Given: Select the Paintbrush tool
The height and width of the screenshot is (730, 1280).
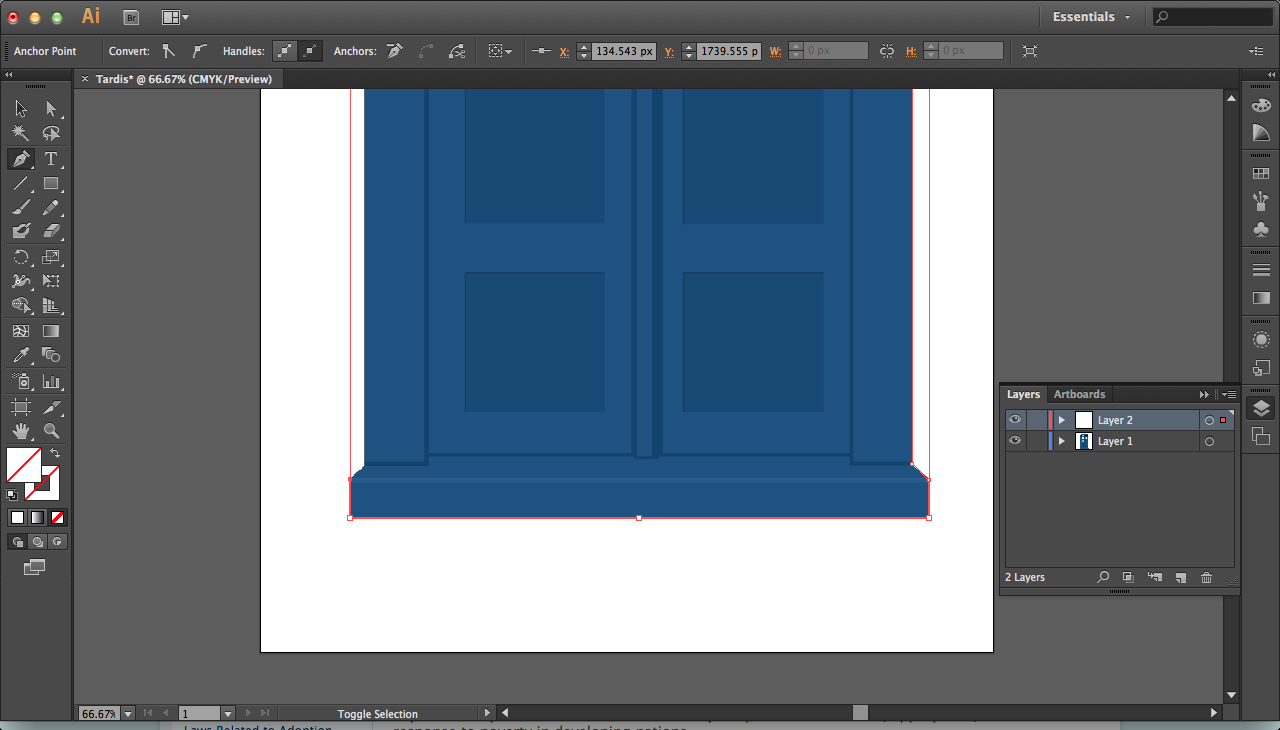Looking at the screenshot, I should pos(21,207).
